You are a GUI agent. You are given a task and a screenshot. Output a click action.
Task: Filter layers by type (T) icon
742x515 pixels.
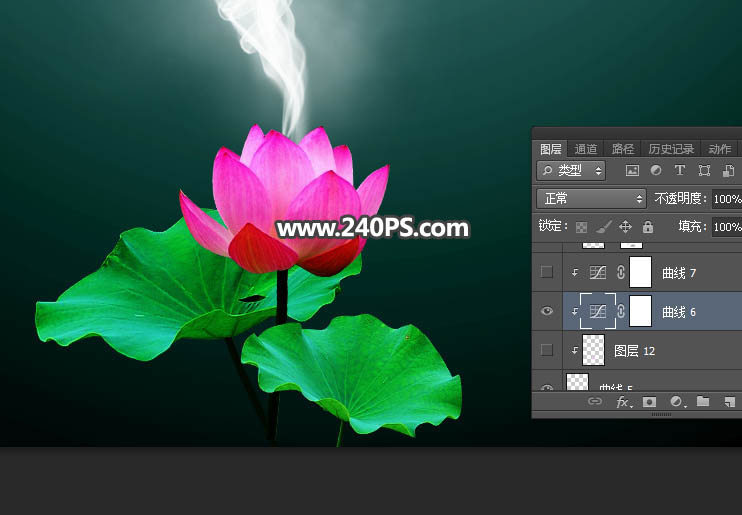[680, 171]
